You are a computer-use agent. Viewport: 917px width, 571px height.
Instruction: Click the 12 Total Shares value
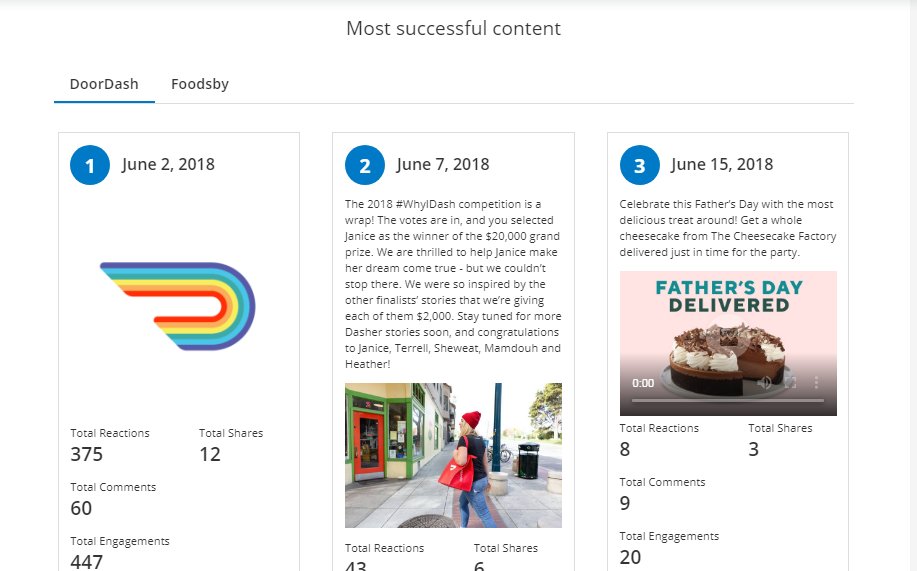pos(210,455)
